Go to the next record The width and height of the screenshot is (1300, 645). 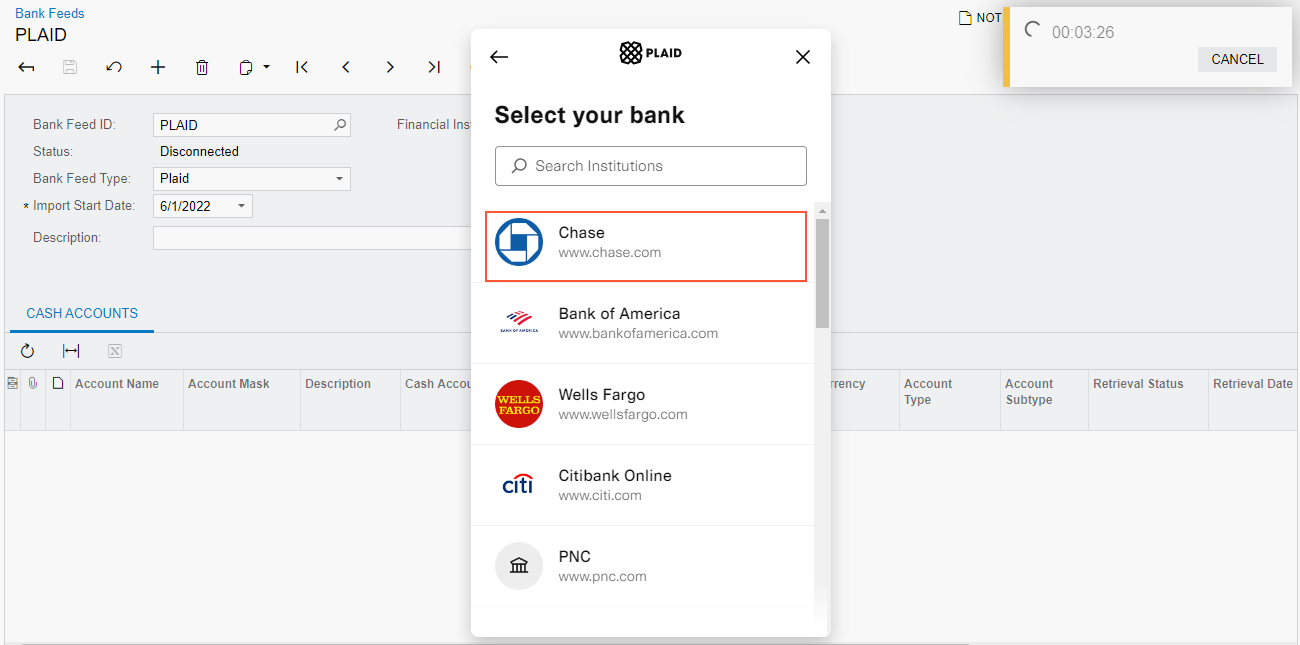point(390,67)
